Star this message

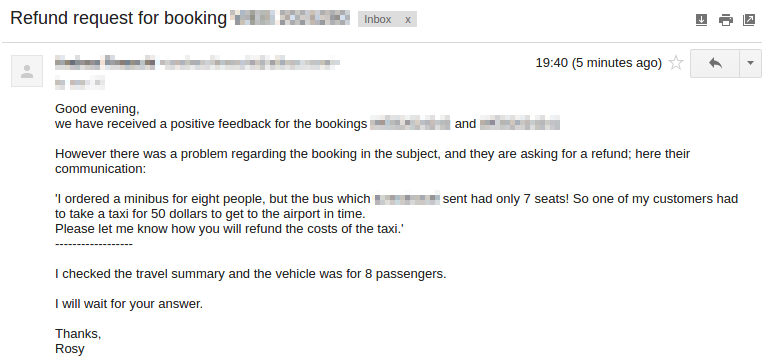click(676, 63)
